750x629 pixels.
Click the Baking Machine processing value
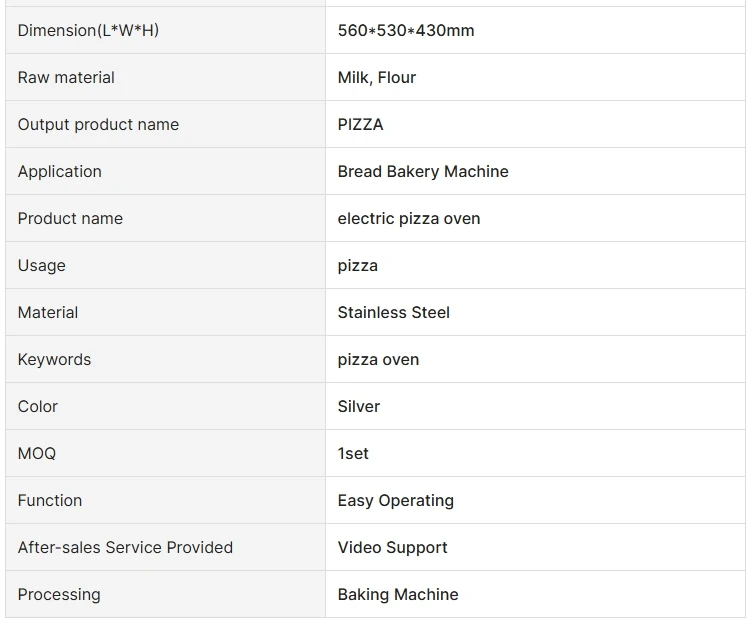coord(397,595)
